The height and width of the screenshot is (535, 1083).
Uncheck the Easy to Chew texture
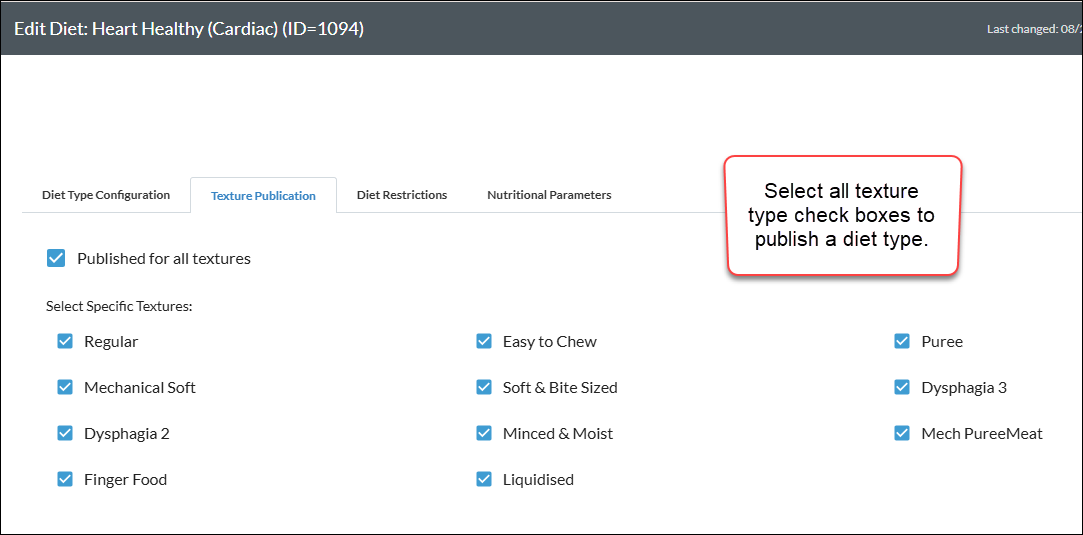point(484,341)
